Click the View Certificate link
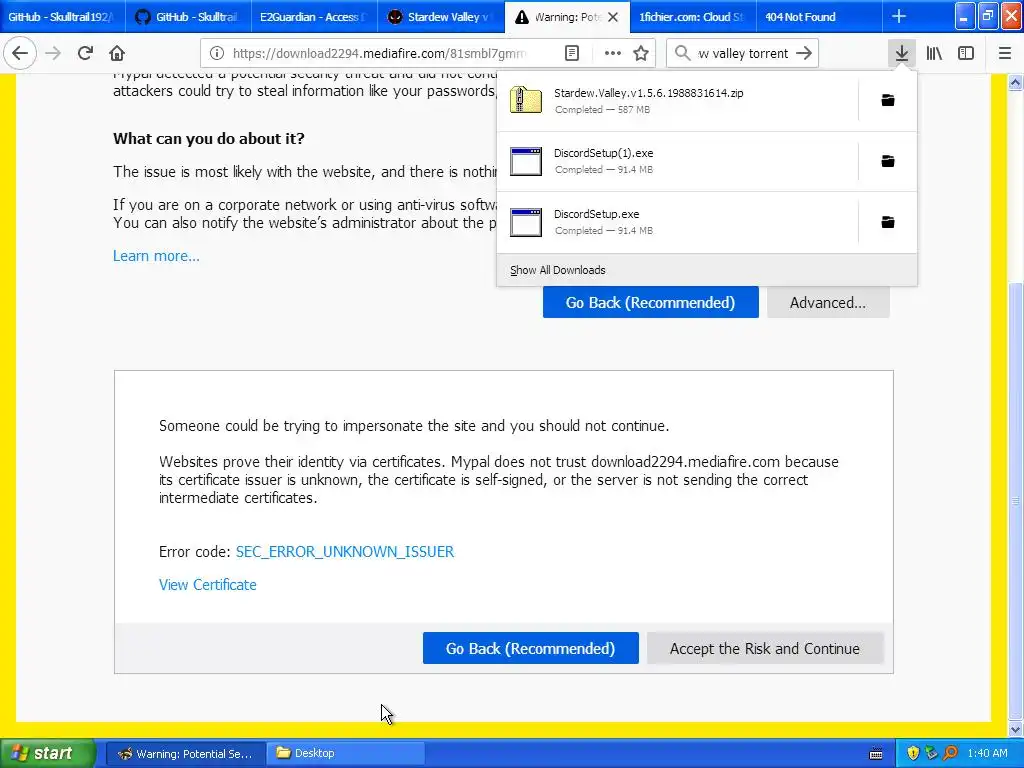The image size is (1024, 768). point(208,584)
